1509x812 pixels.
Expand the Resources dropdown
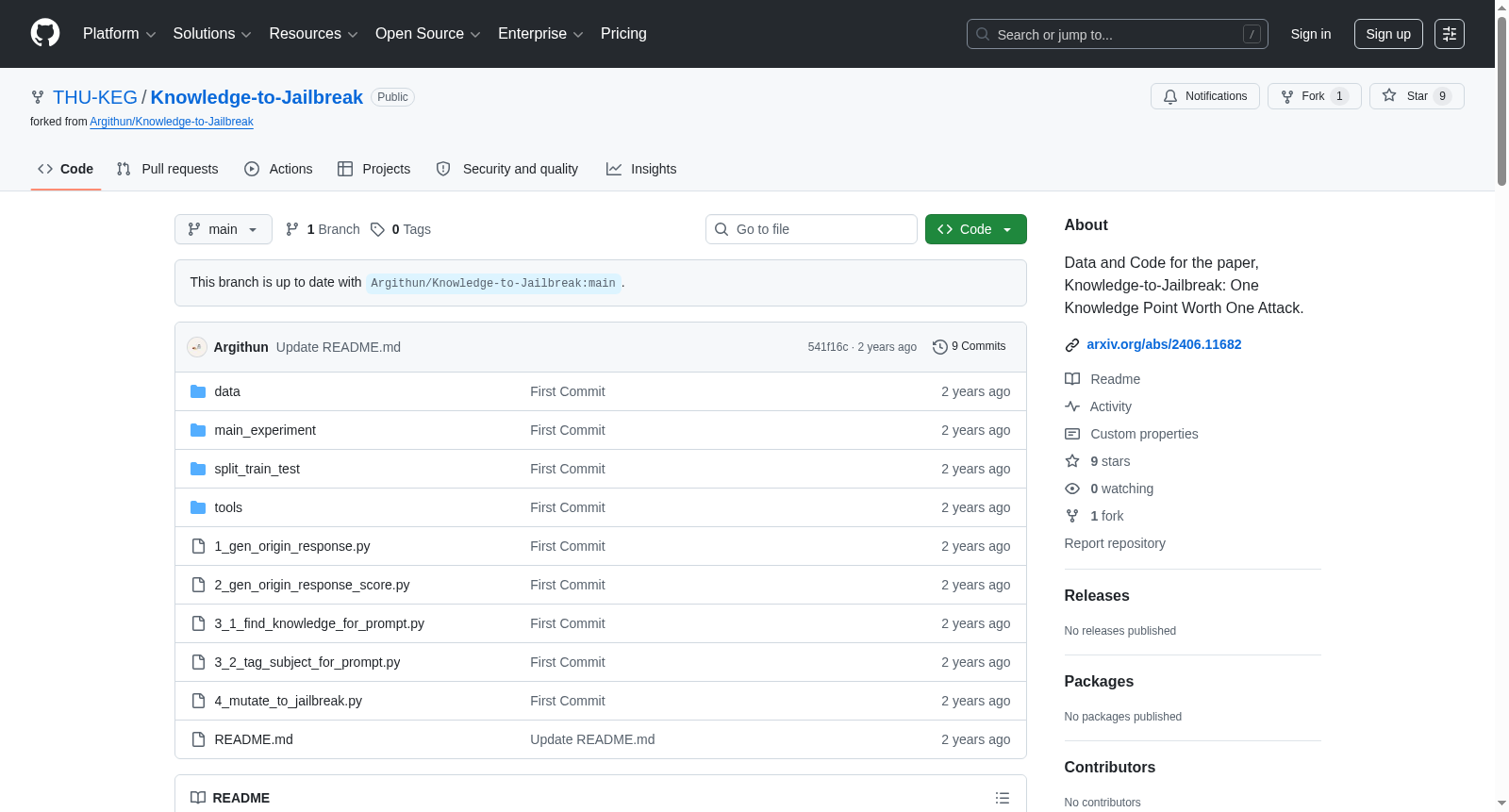(x=313, y=34)
